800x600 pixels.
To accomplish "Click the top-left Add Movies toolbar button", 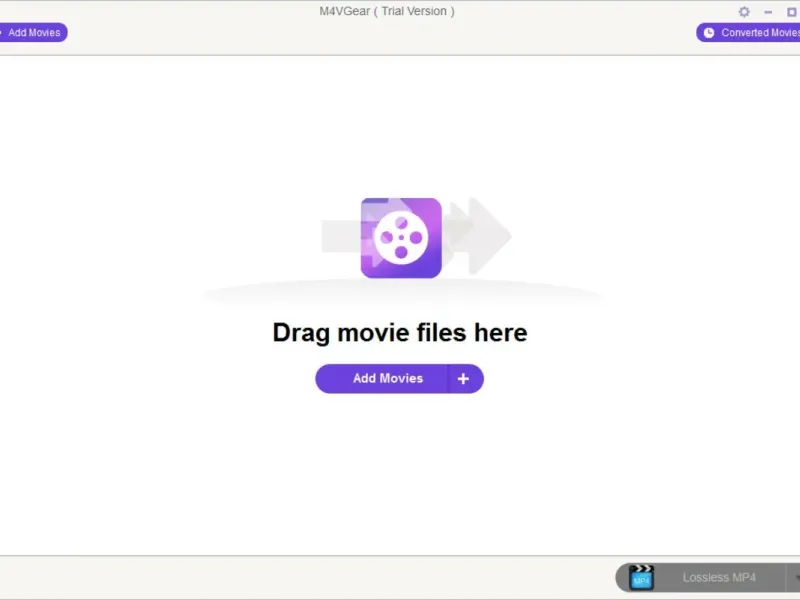I will (x=33, y=33).
